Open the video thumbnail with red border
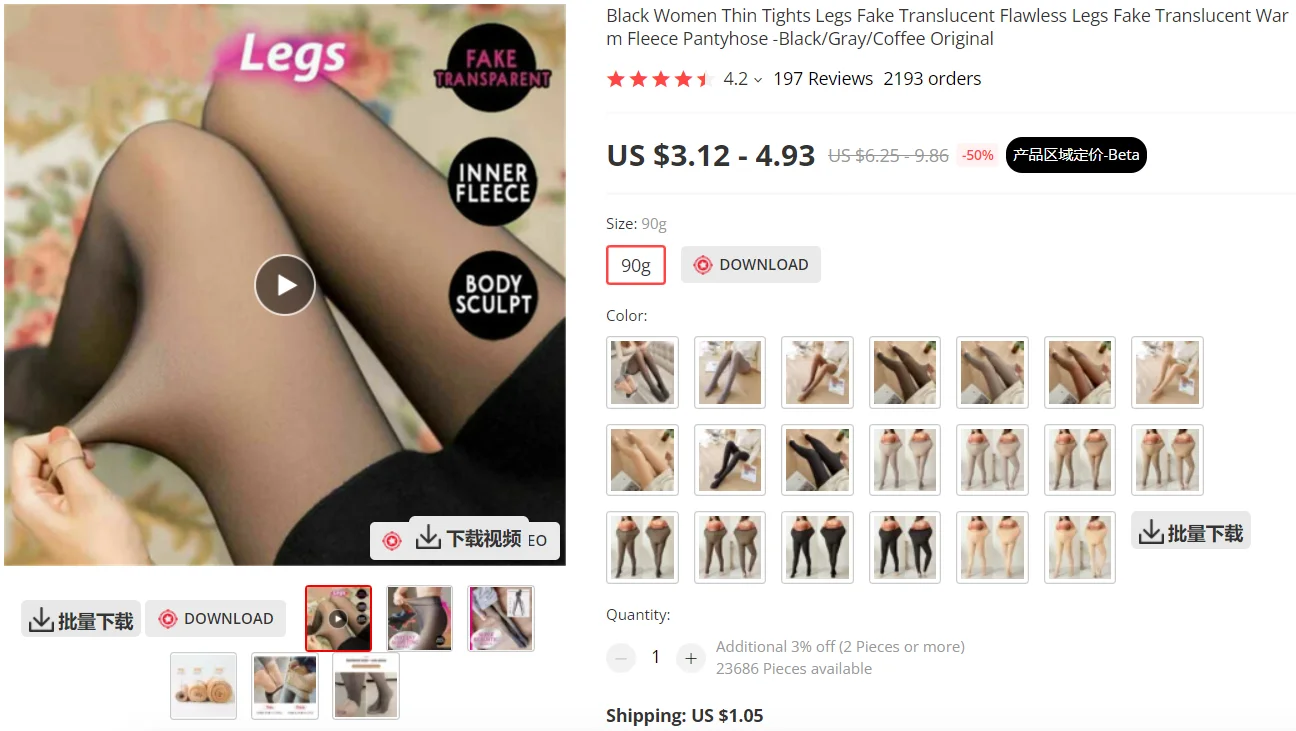1296x731 pixels. (x=338, y=618)
